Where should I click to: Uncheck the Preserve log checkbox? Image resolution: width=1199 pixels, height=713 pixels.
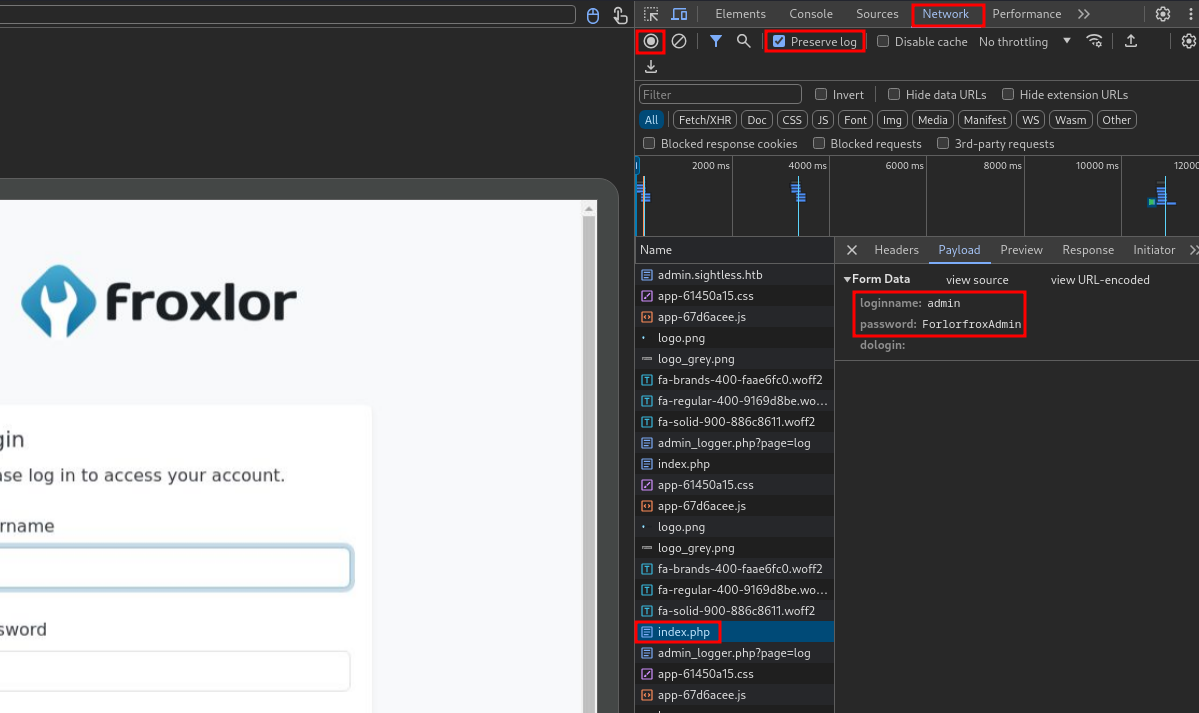point(780,42)
